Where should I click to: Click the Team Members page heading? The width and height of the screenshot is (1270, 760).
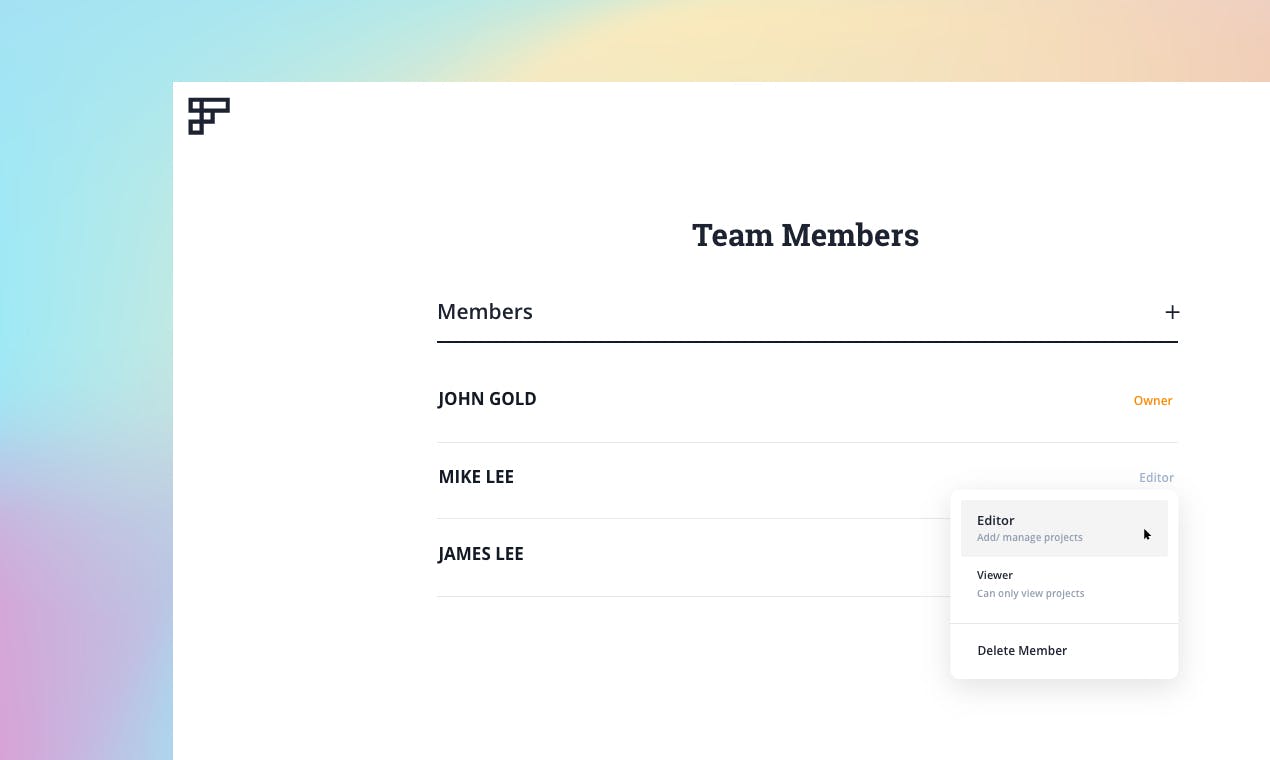click(805, 235)
